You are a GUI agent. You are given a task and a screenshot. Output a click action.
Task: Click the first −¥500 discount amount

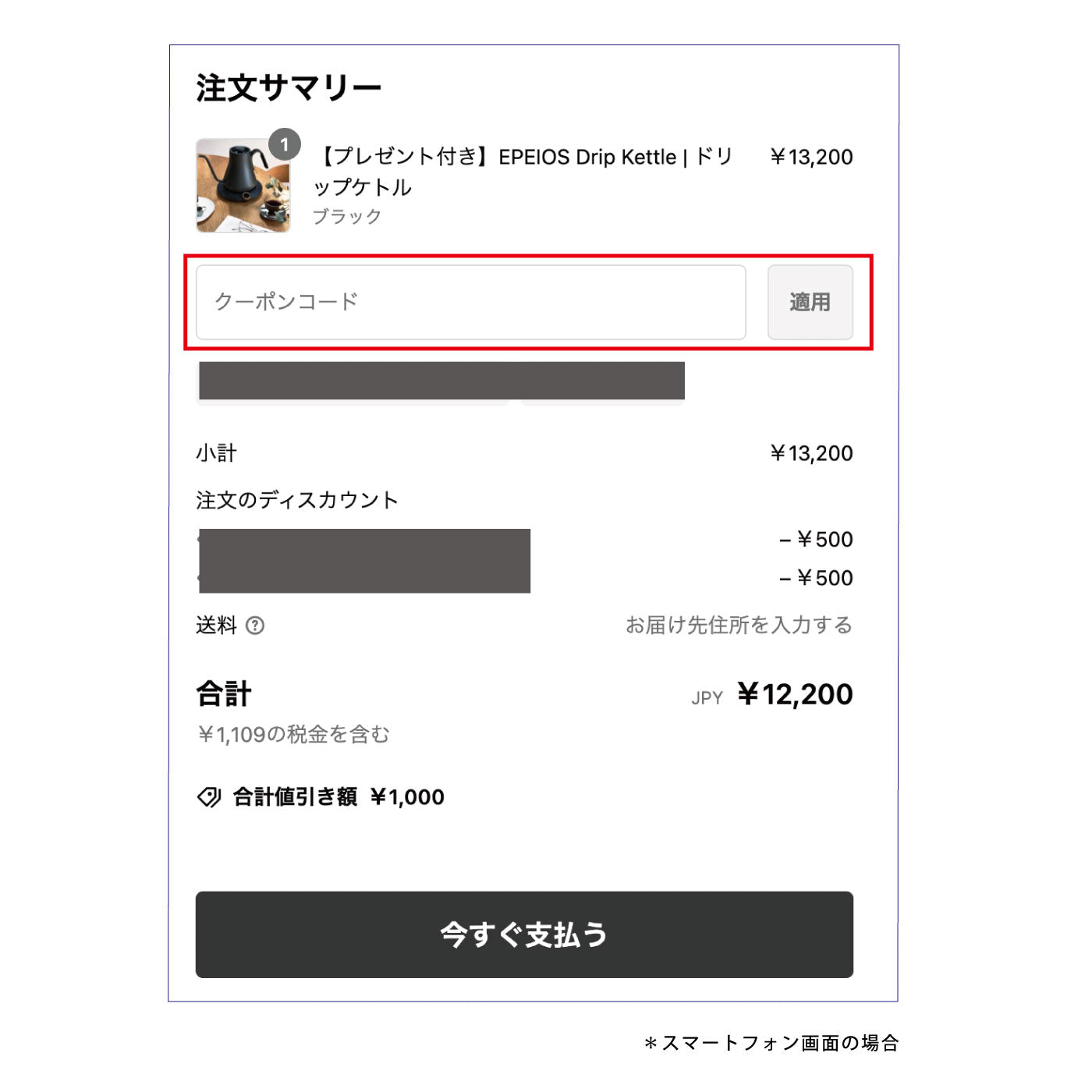click(816, 539)
